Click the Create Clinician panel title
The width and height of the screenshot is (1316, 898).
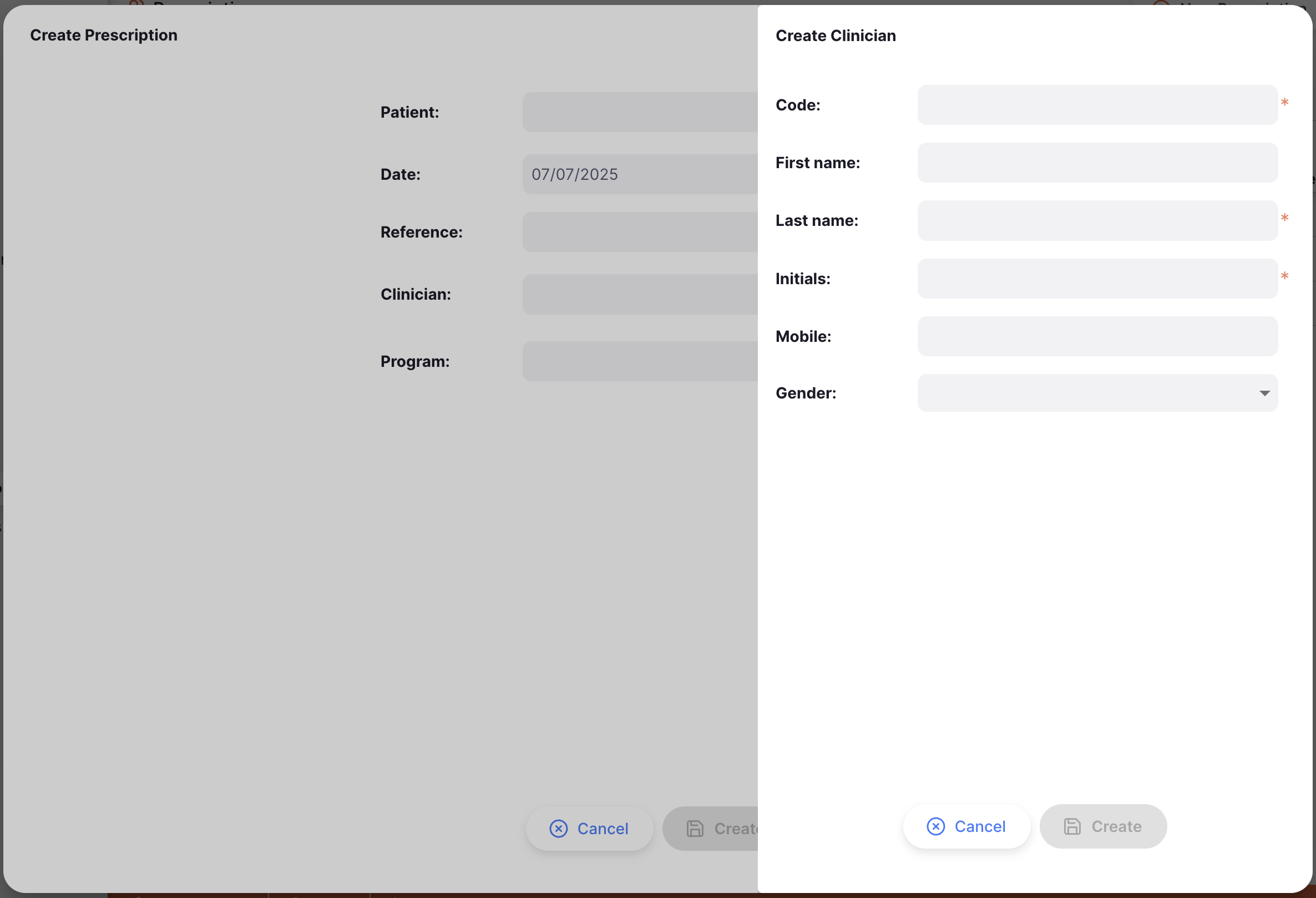pyautogui.click(x=835, y=36)
